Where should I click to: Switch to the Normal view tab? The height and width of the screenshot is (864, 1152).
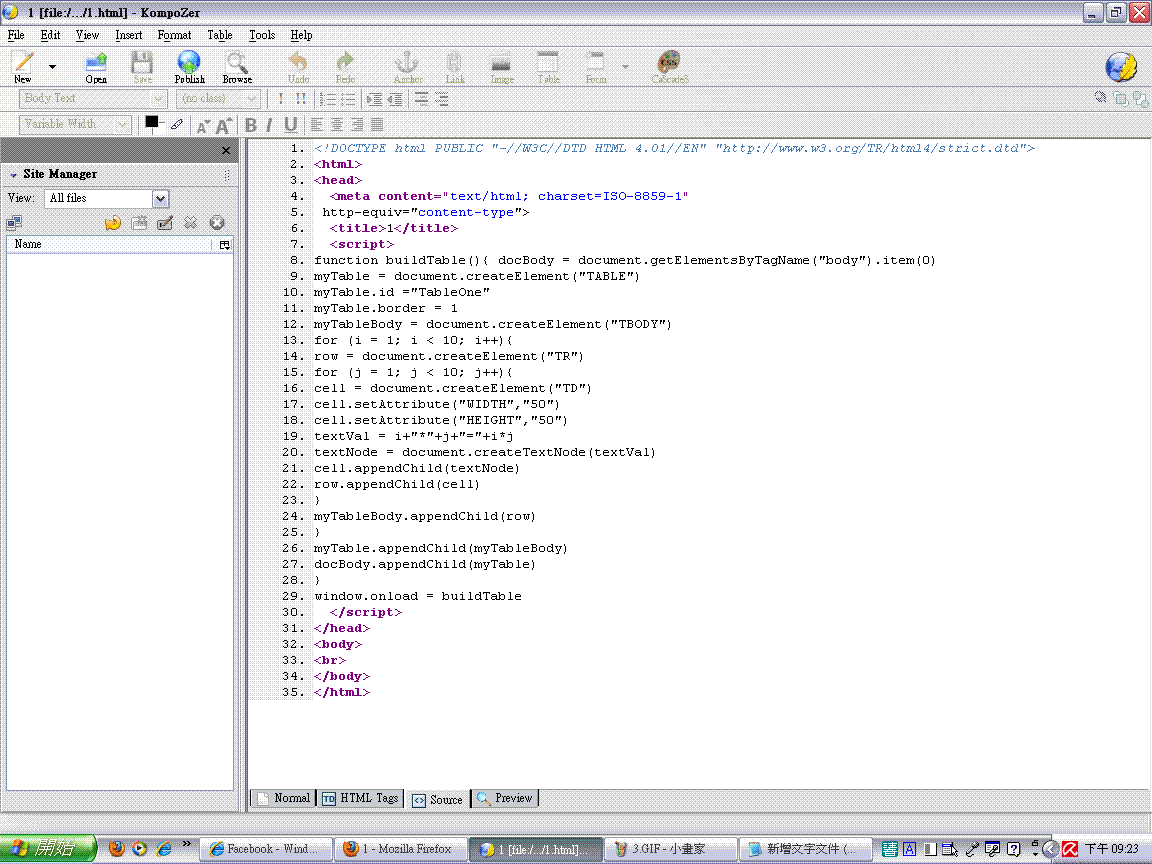point(284,798)
